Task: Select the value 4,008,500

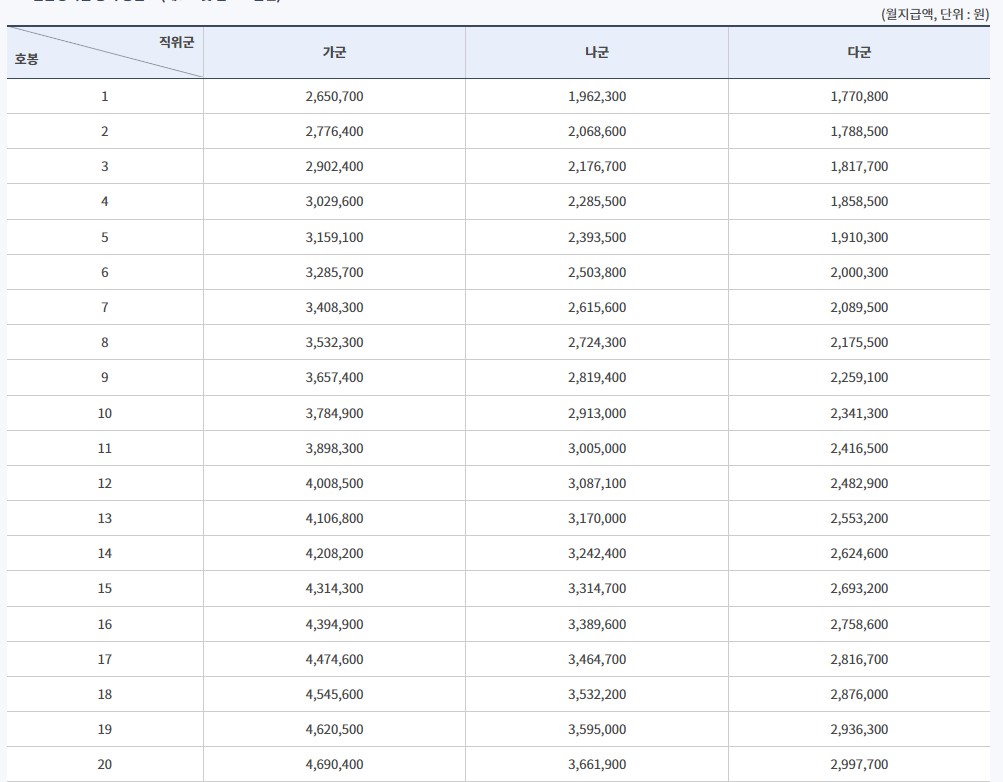Action: pyautogui.click(x=335, y=483)
